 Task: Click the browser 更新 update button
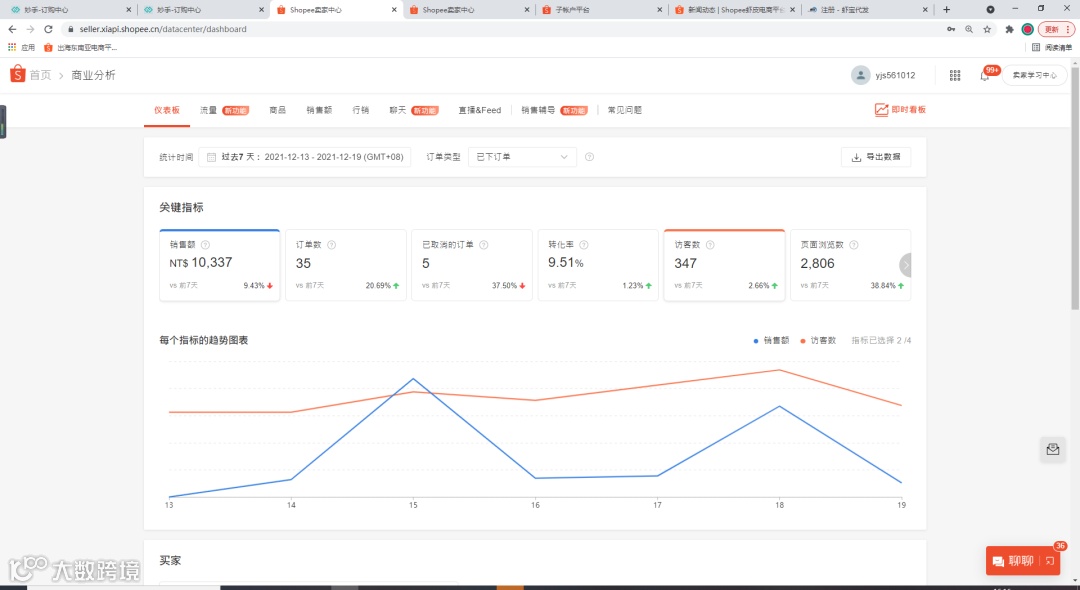1056,29
